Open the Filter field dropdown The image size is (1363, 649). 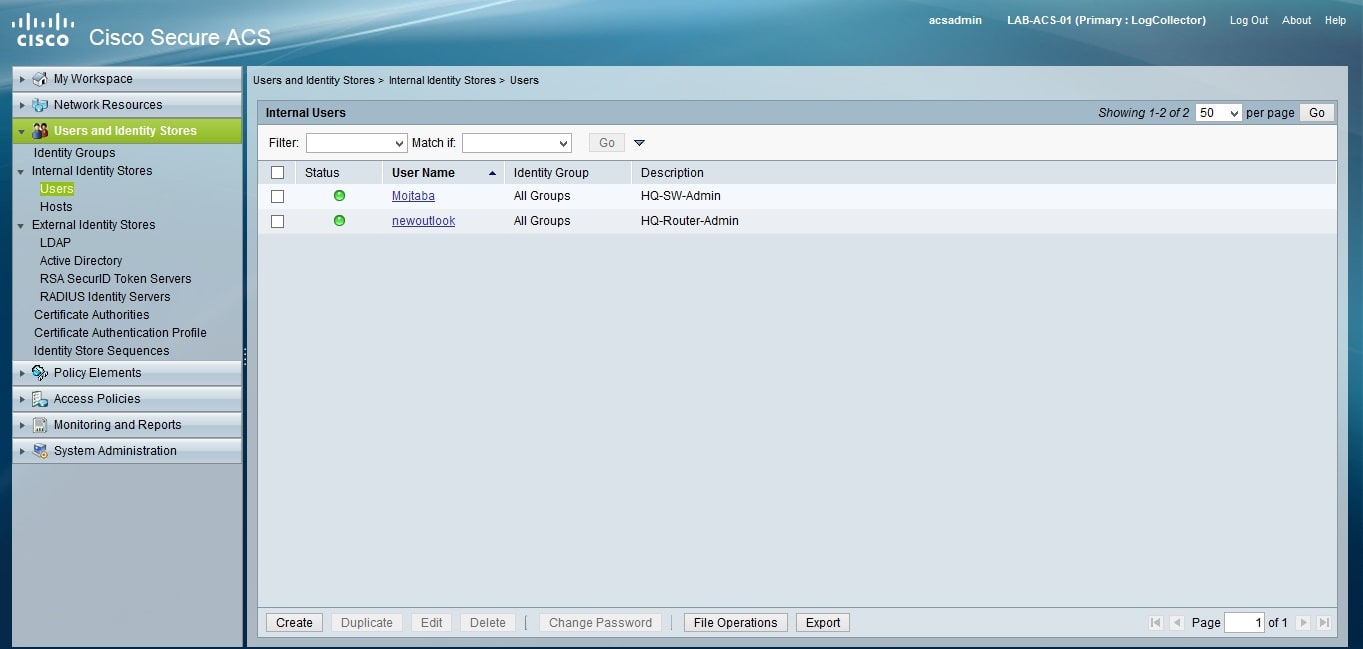click(356, 143)
